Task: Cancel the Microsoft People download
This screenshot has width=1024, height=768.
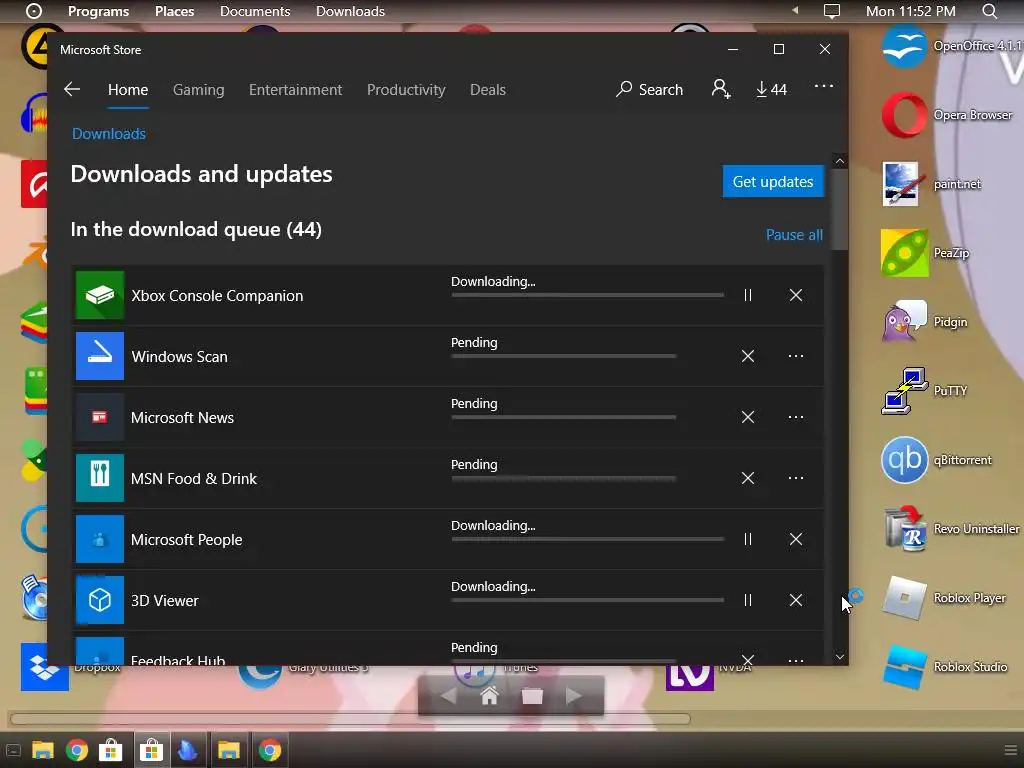Action: [x=795, y=539]
